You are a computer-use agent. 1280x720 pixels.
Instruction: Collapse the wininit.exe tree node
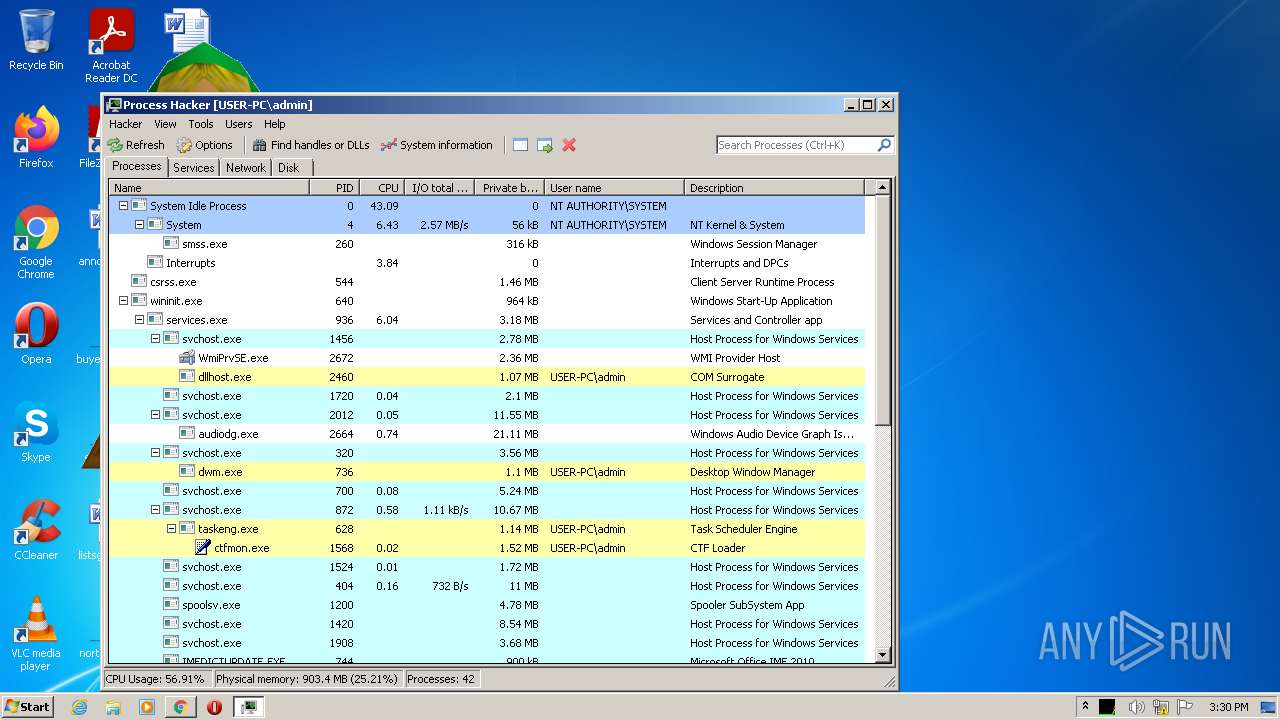coord(123,301)
